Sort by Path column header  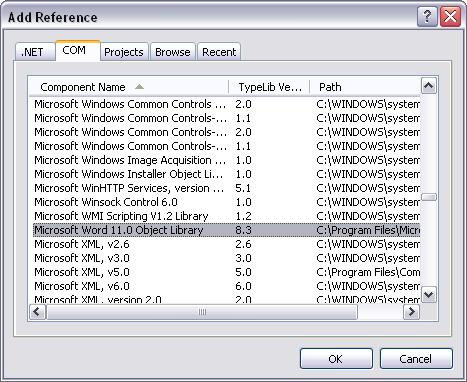pos(365,87)
